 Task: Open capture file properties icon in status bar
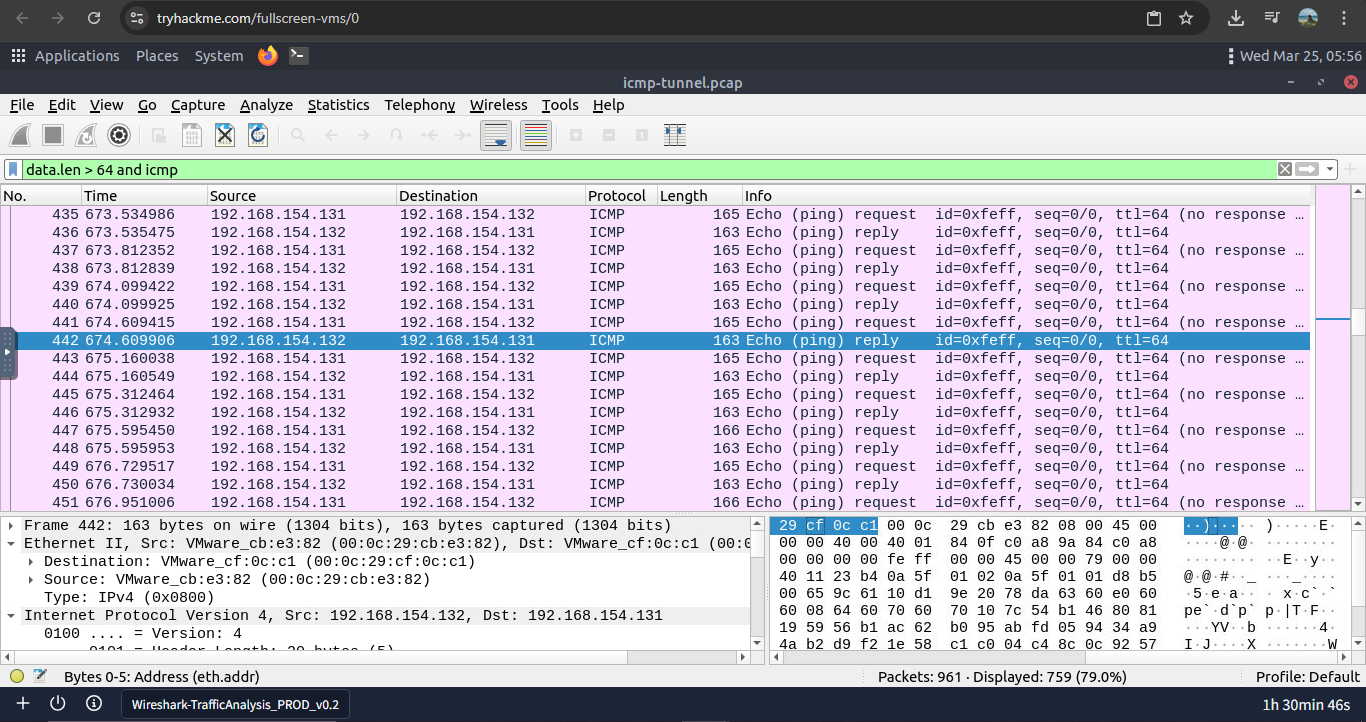[40, 676]
